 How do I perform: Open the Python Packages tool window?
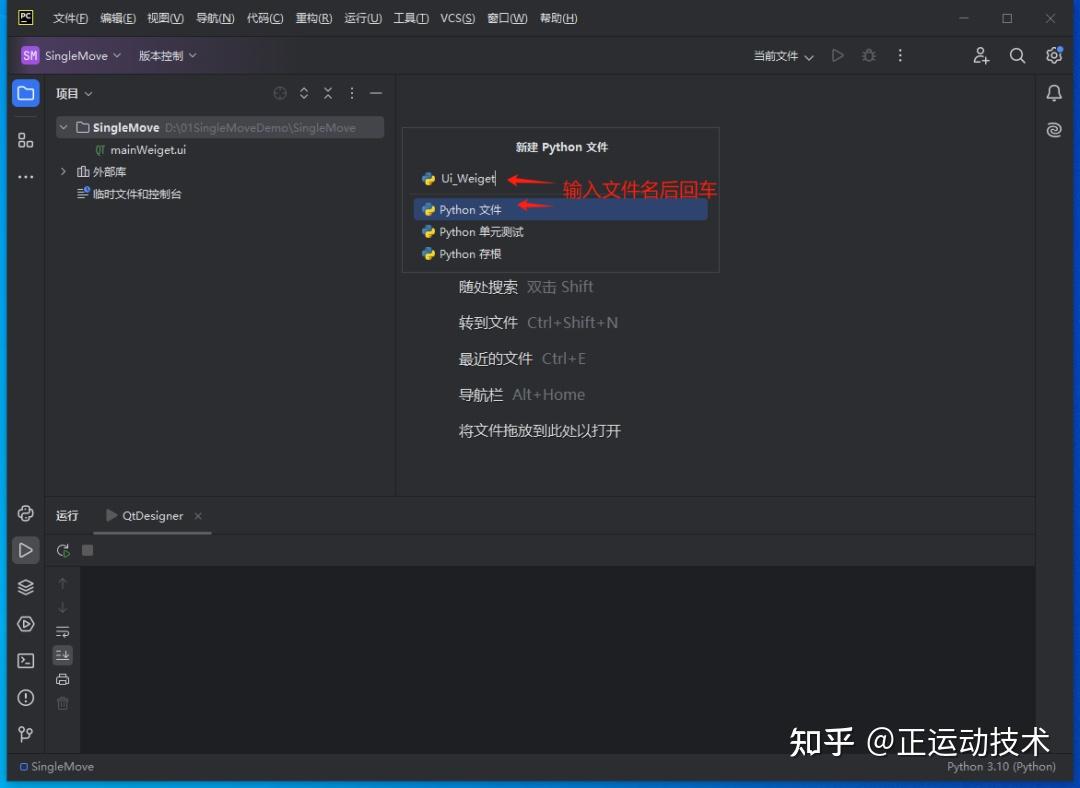tap(25, 587)
